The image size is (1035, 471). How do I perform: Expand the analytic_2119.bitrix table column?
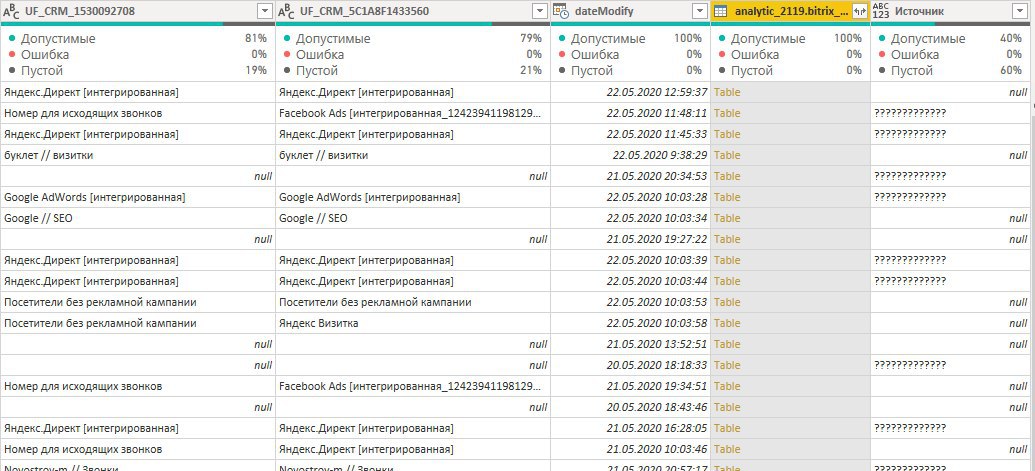click(x=859, y=11)
